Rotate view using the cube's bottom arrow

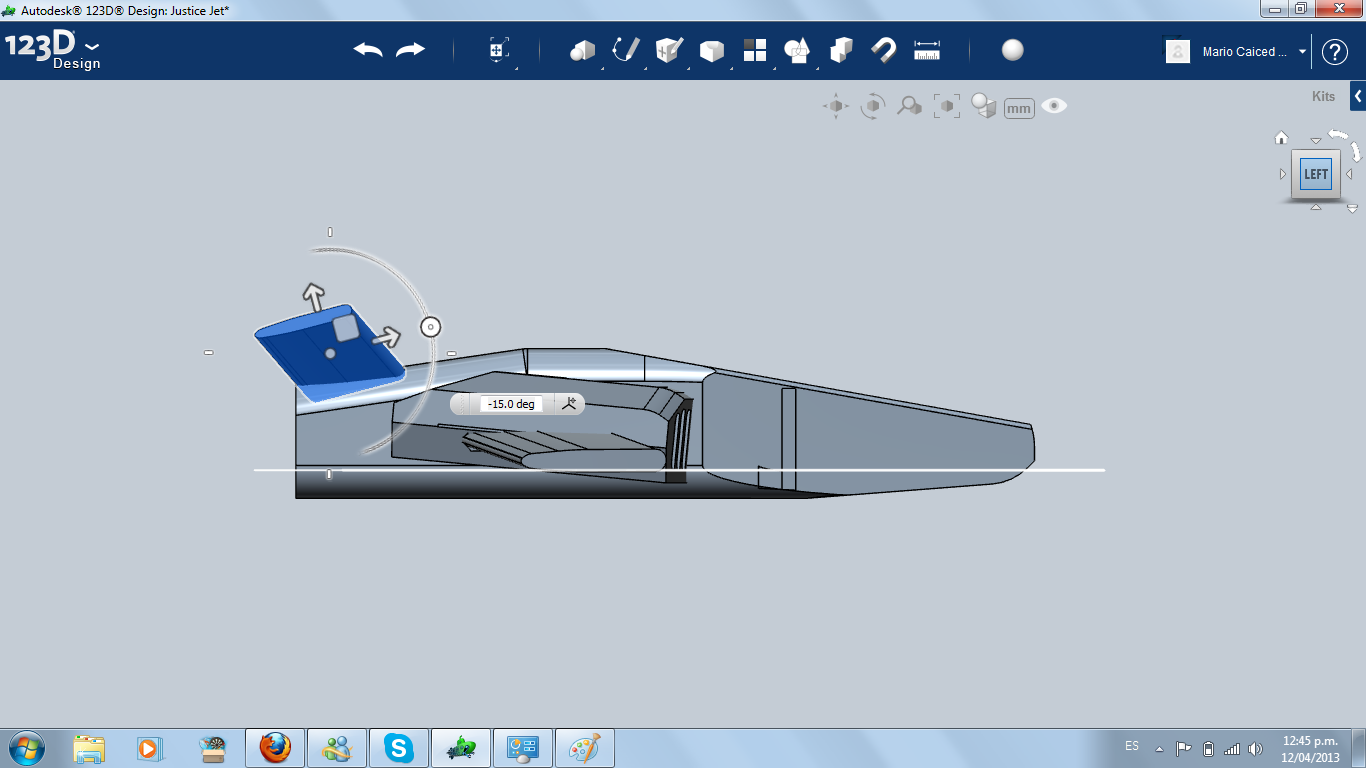tap(1316, 206)
